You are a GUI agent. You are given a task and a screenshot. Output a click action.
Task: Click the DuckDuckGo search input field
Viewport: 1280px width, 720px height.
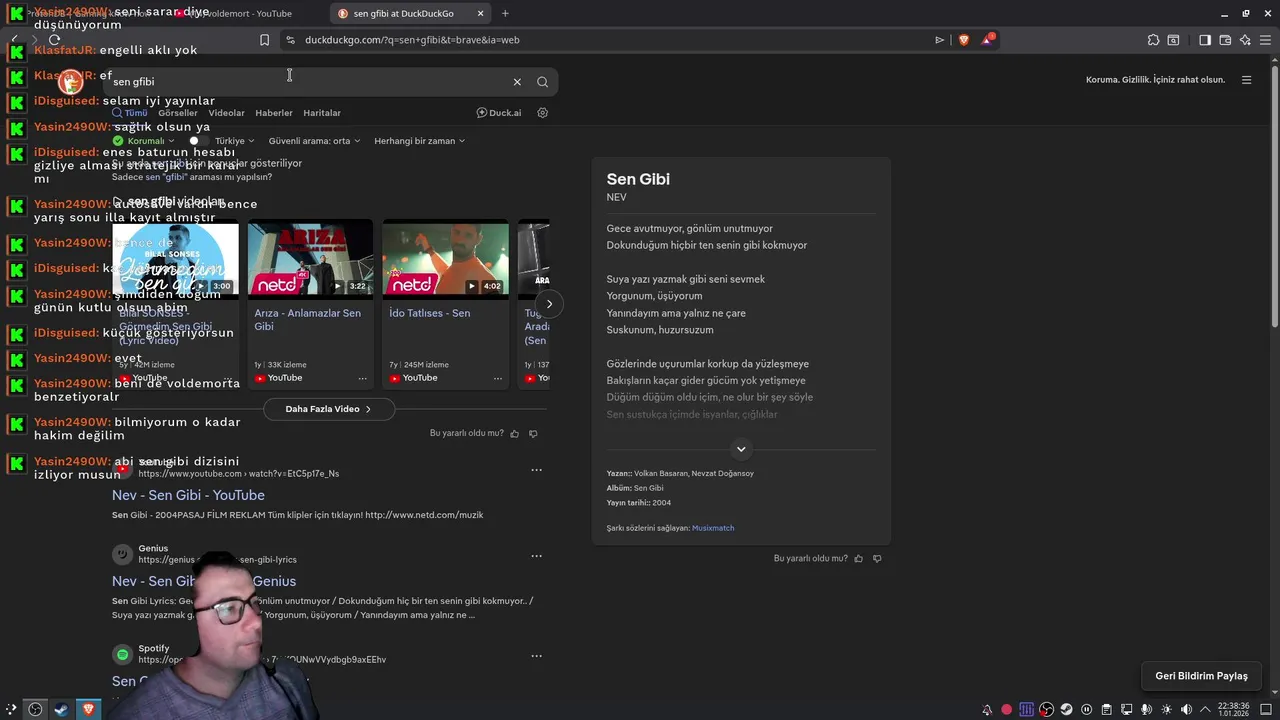[x=310, y=82]
